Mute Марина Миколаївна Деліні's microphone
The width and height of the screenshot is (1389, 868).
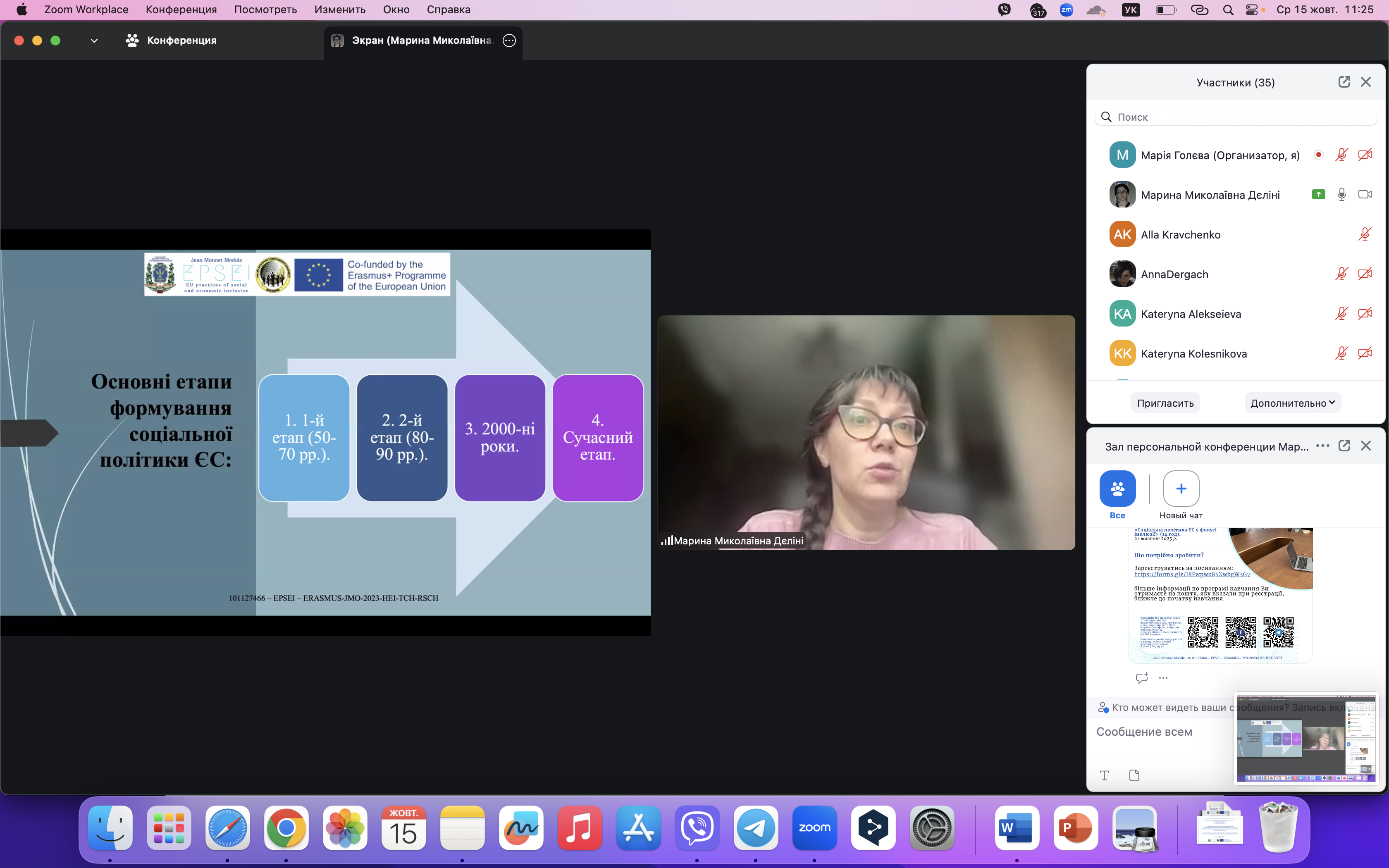coord(1341,195)
